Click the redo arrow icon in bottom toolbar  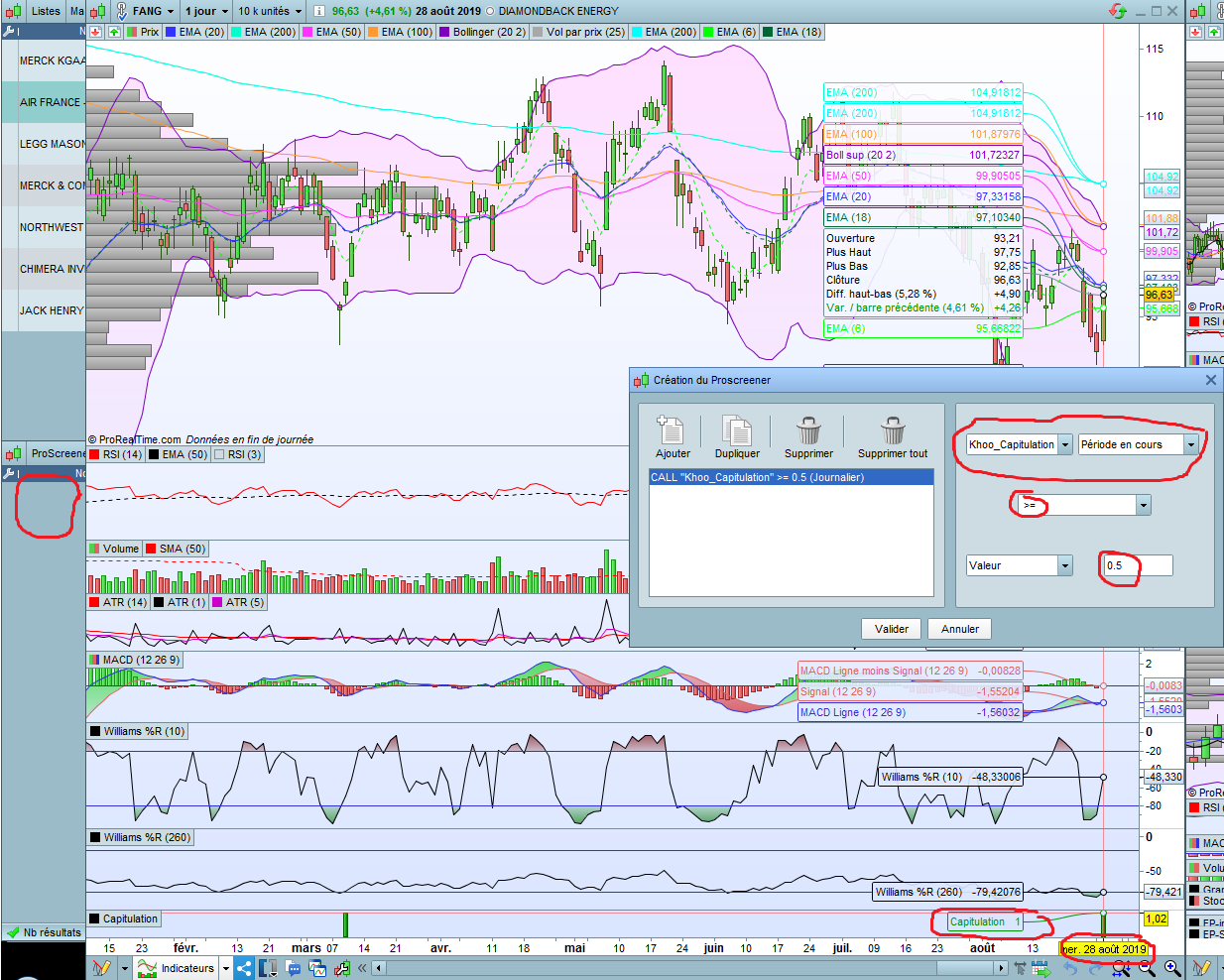[1095, 967]
